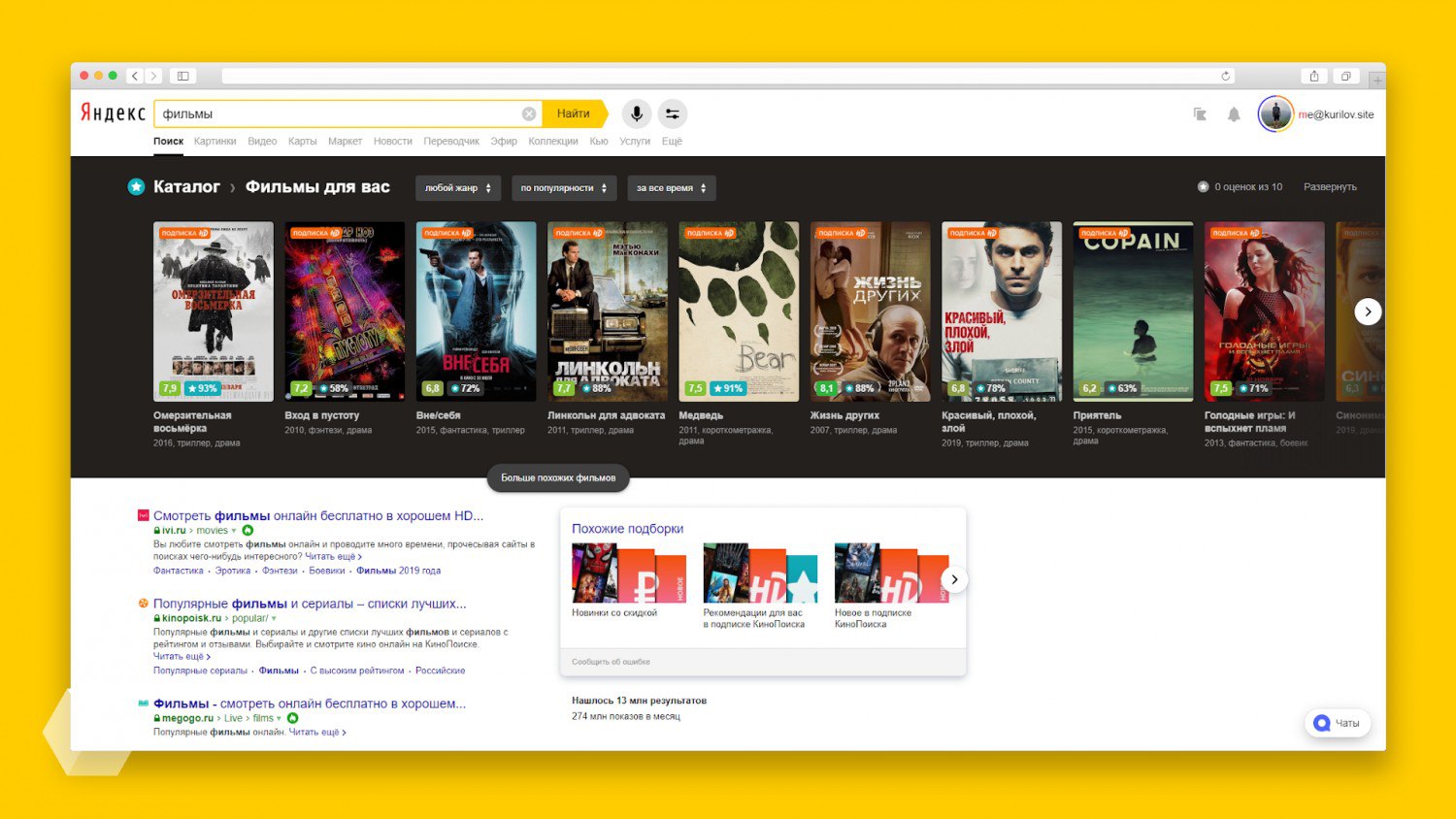The image size is (1456, 819).
Task: Click the 'Найти' search button
Action: (x=574, y=114)
